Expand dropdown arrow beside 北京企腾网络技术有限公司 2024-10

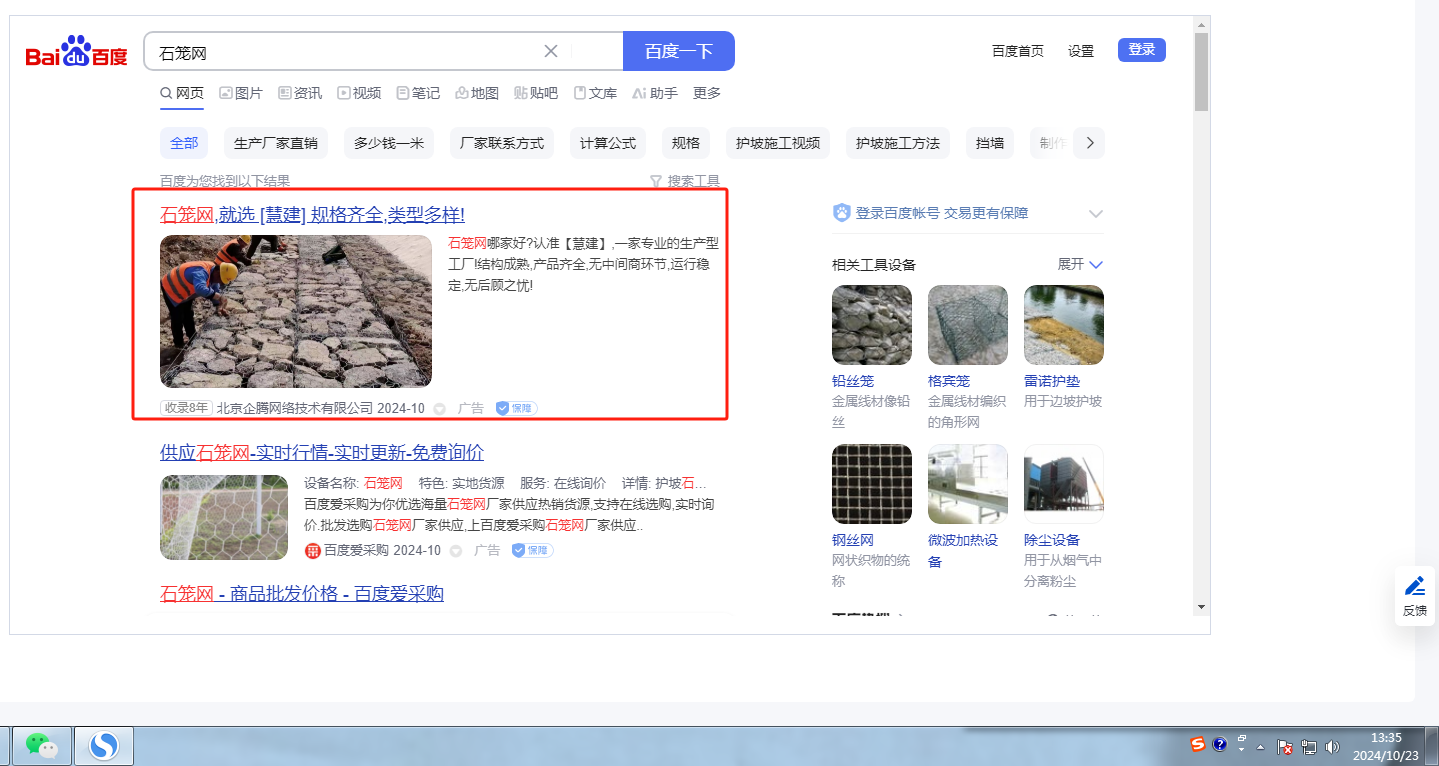tap(439, 409)
